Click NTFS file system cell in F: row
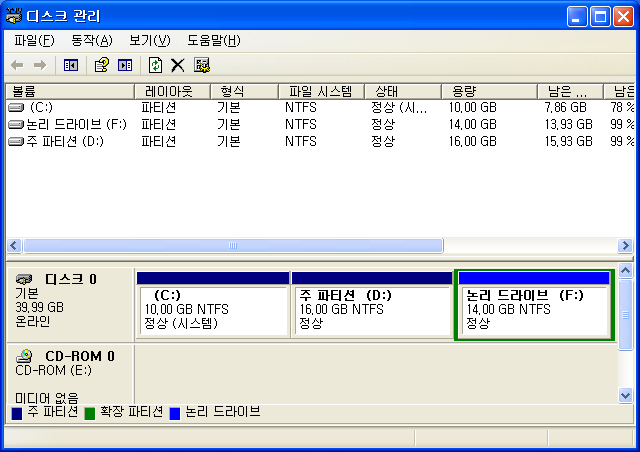The image size is (640, 452). pyautogui.click(x=300, y=124)
